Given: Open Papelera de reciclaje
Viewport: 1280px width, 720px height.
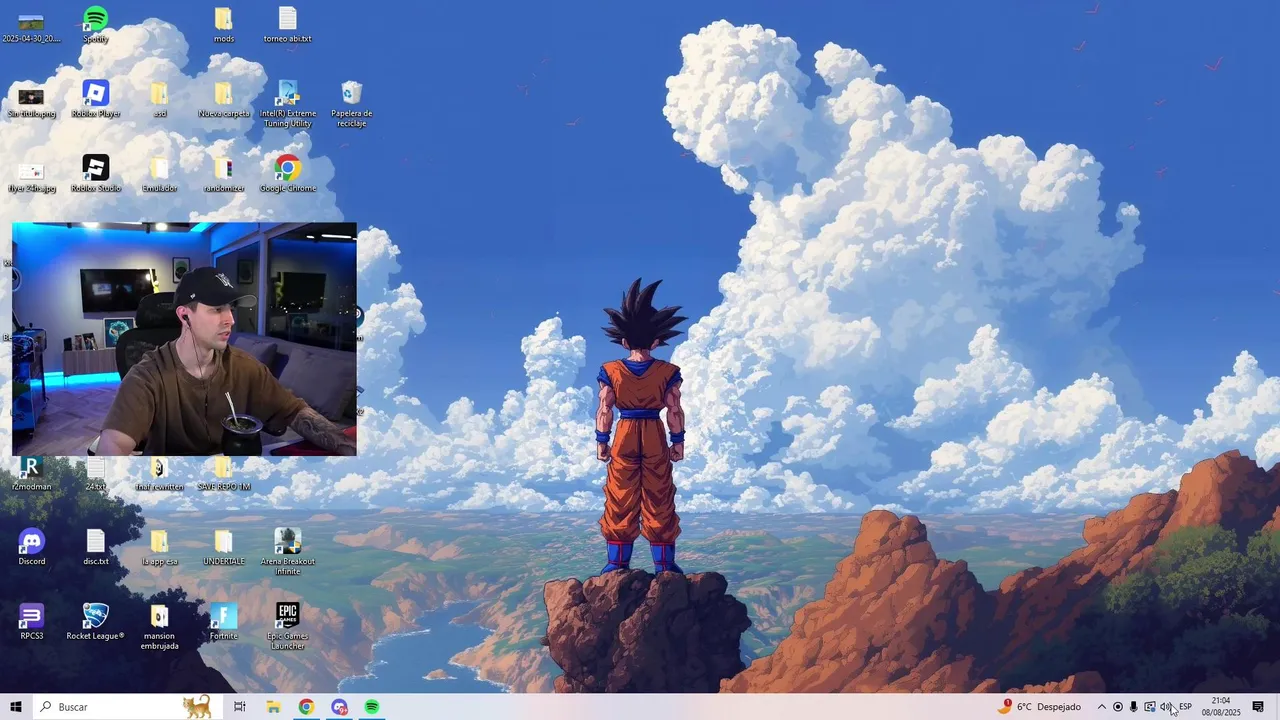Looking at the screenshot, I should [x=351, y=104].
